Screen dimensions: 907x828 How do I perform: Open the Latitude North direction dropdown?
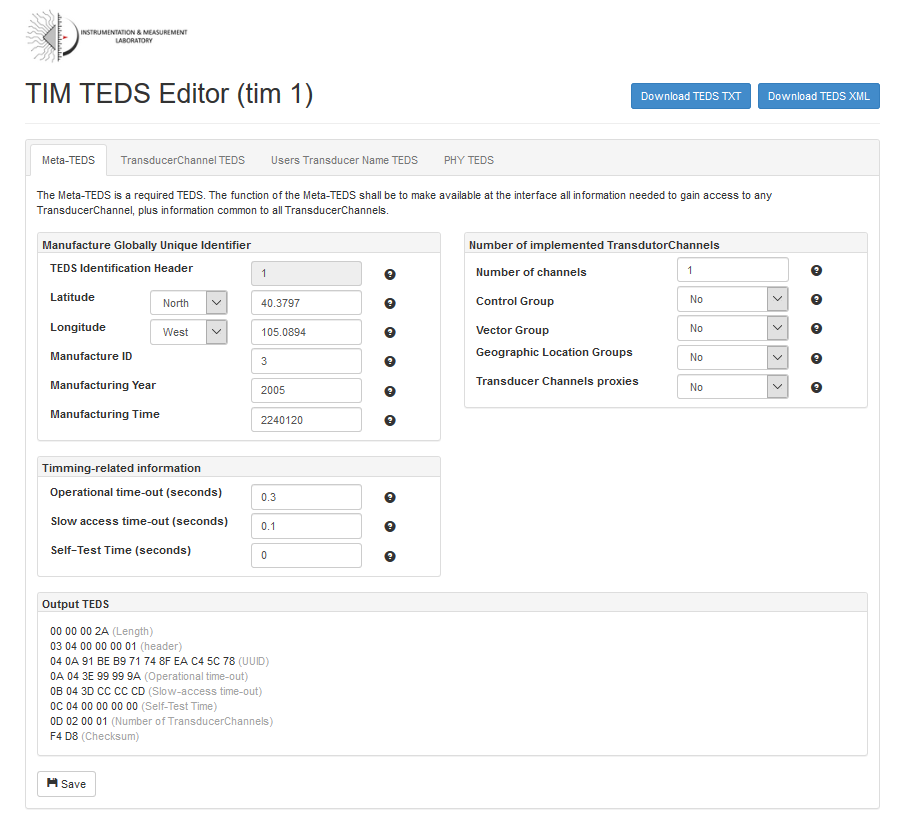pyautogui.click(x=189, y=303)
